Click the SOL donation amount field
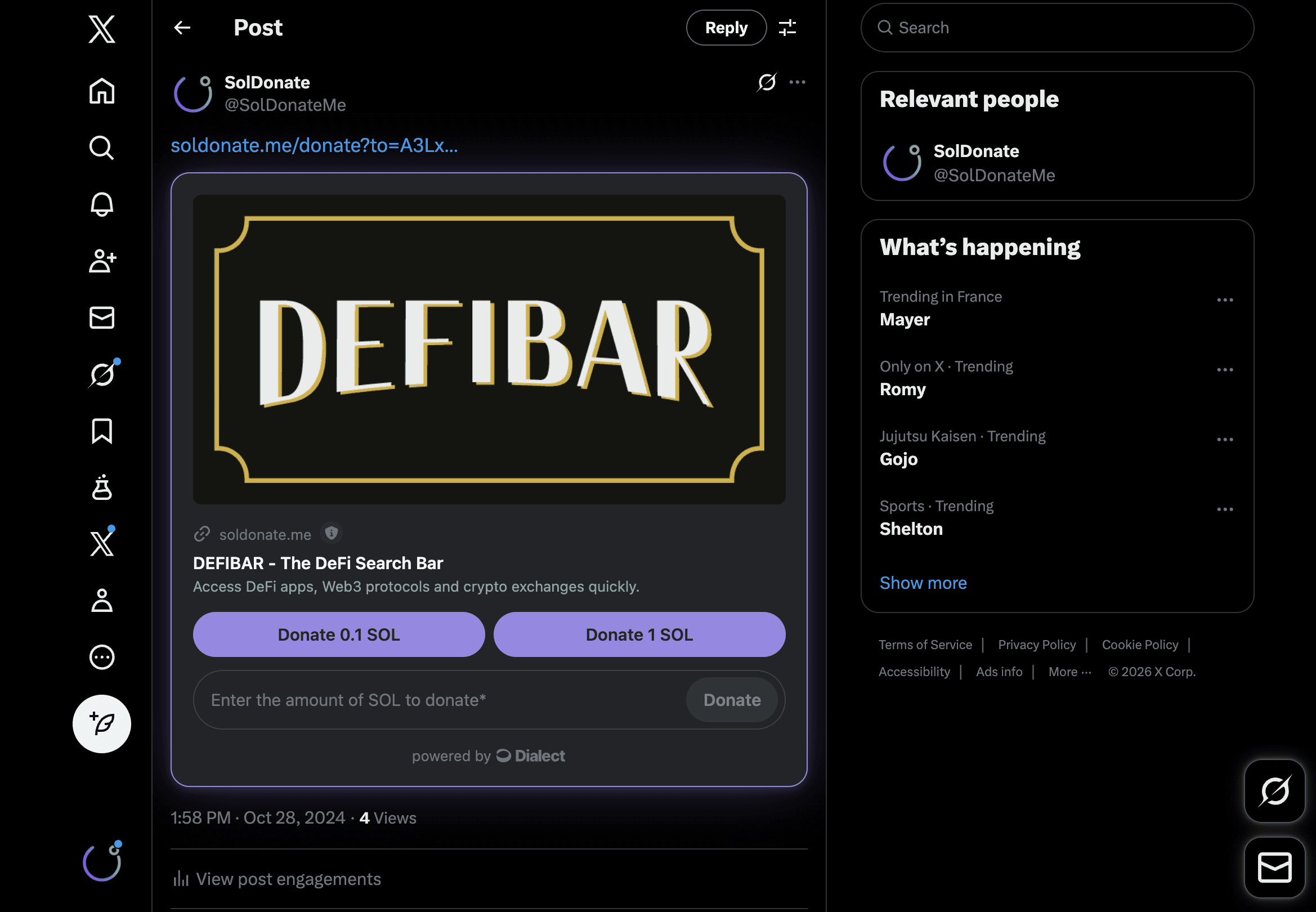This screenshot has height=912, width=1316. pyautogui.click(x=440, y=700)
